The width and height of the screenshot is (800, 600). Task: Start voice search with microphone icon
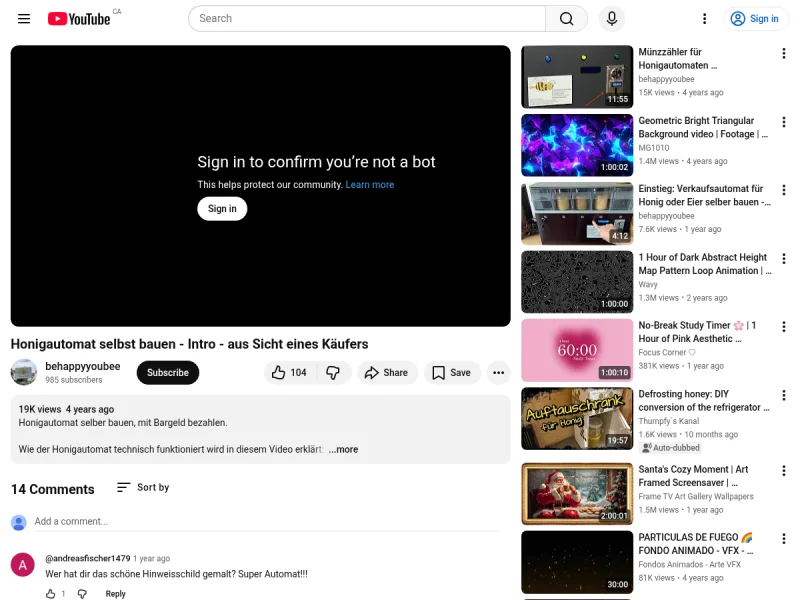[x=611, y=19]
